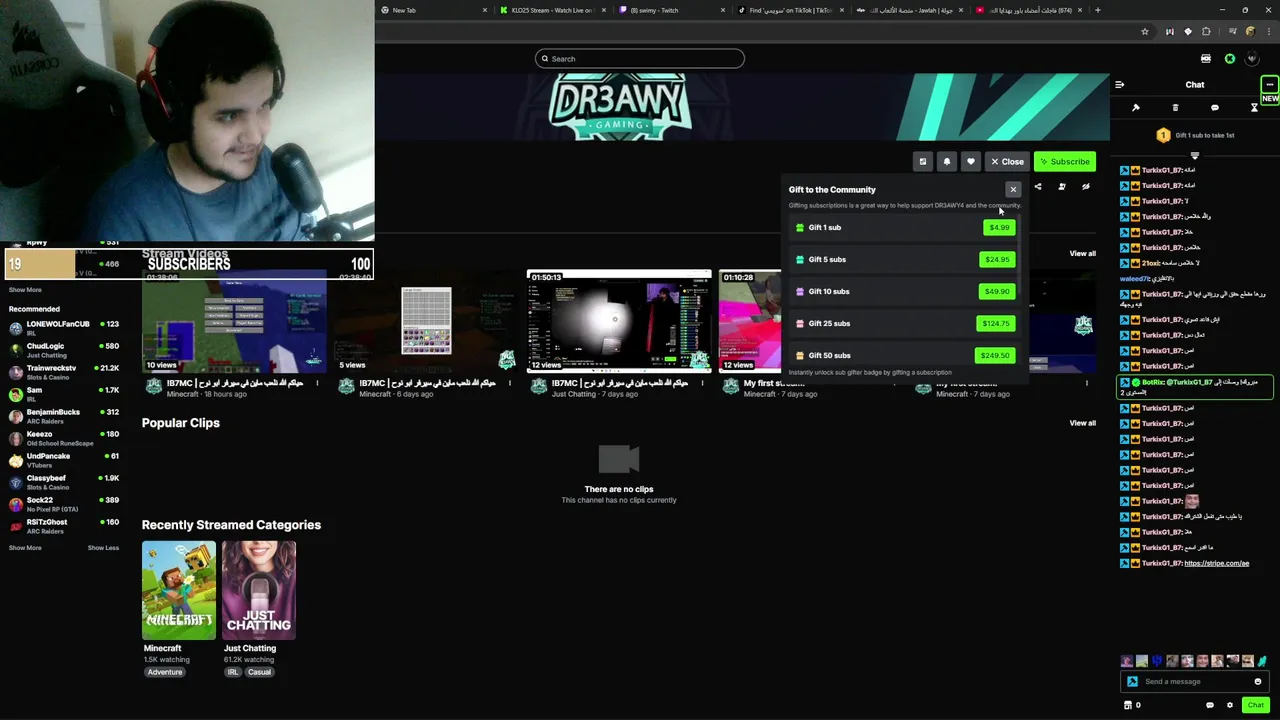Viewport: 1280px width, 720px height.
Task: Click the Adventure tag under Minecraft
Action: (165, 672)
